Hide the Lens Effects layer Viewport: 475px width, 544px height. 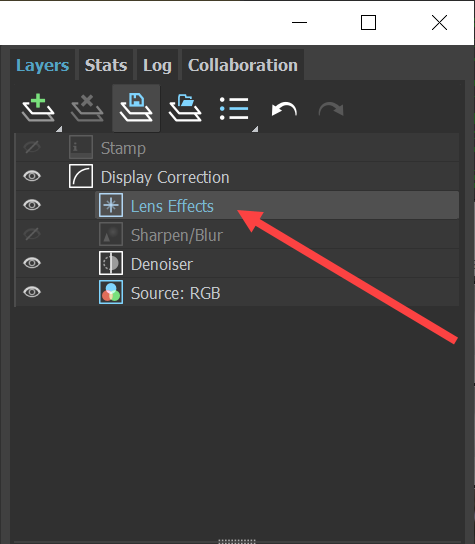32,205
